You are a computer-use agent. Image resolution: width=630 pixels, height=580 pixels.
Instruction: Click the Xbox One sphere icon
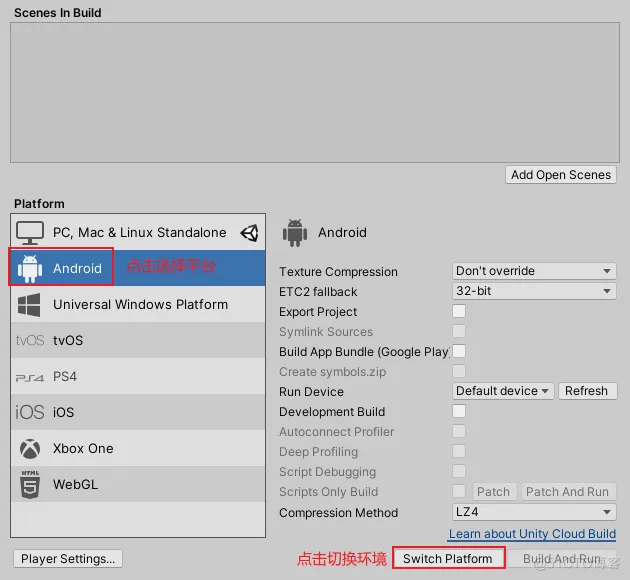[30, 449]
